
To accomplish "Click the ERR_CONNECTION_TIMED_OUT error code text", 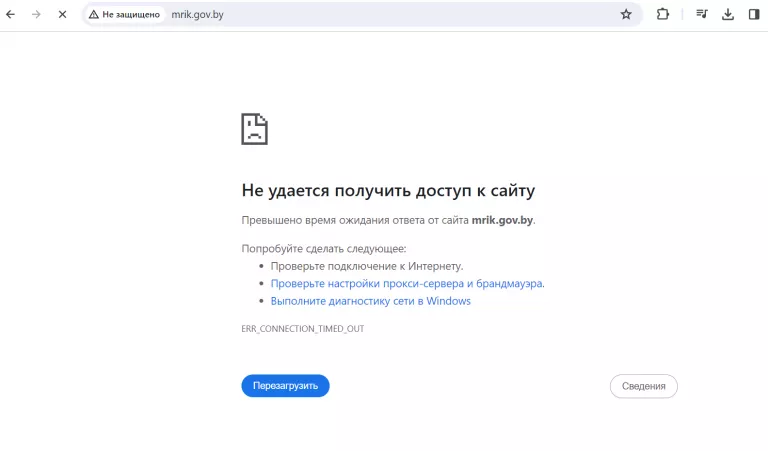I will coord(302,329).
